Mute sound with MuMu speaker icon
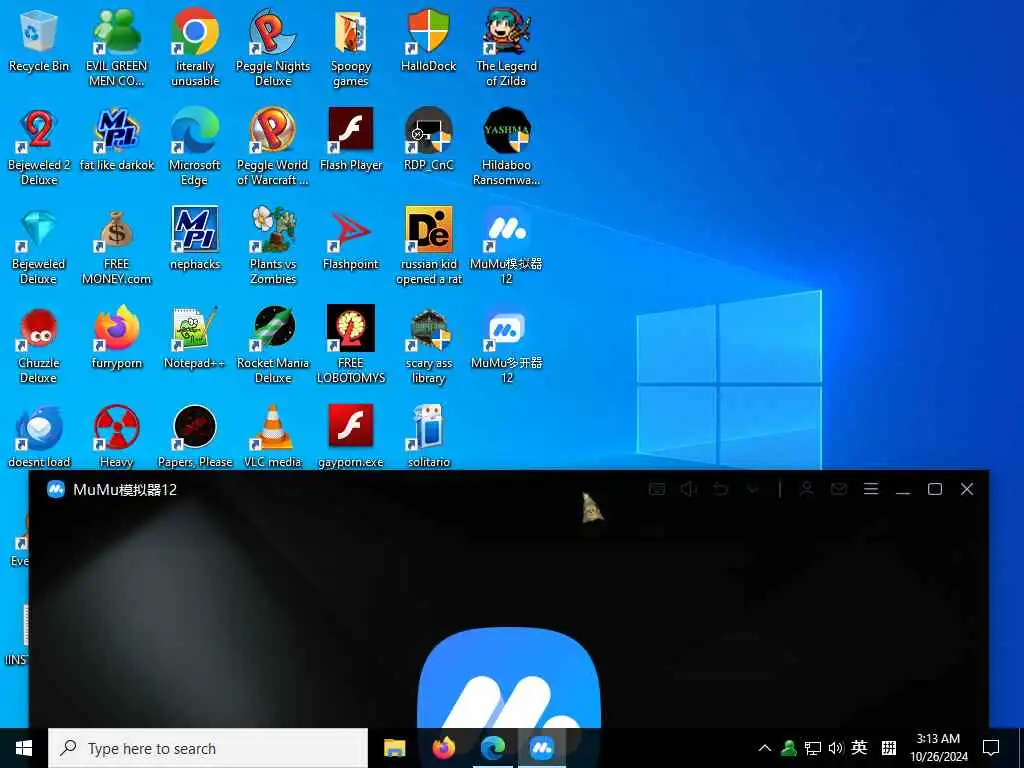1024x768 pixels. [x=688, y=489]
